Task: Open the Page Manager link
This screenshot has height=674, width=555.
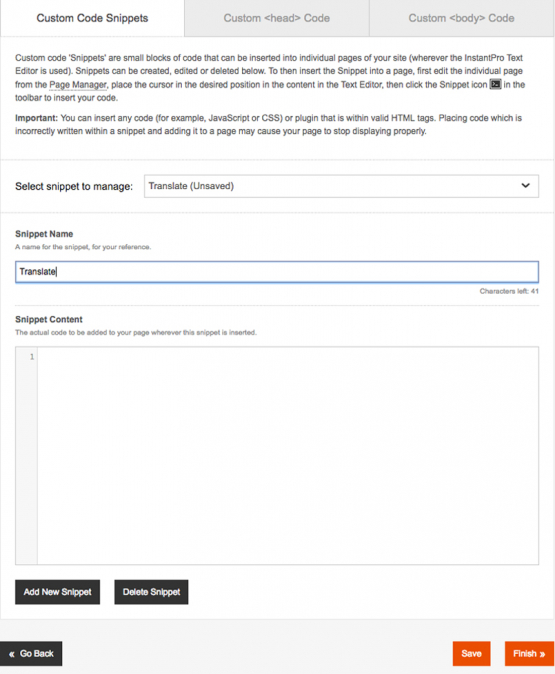Action: click(77, 85)
